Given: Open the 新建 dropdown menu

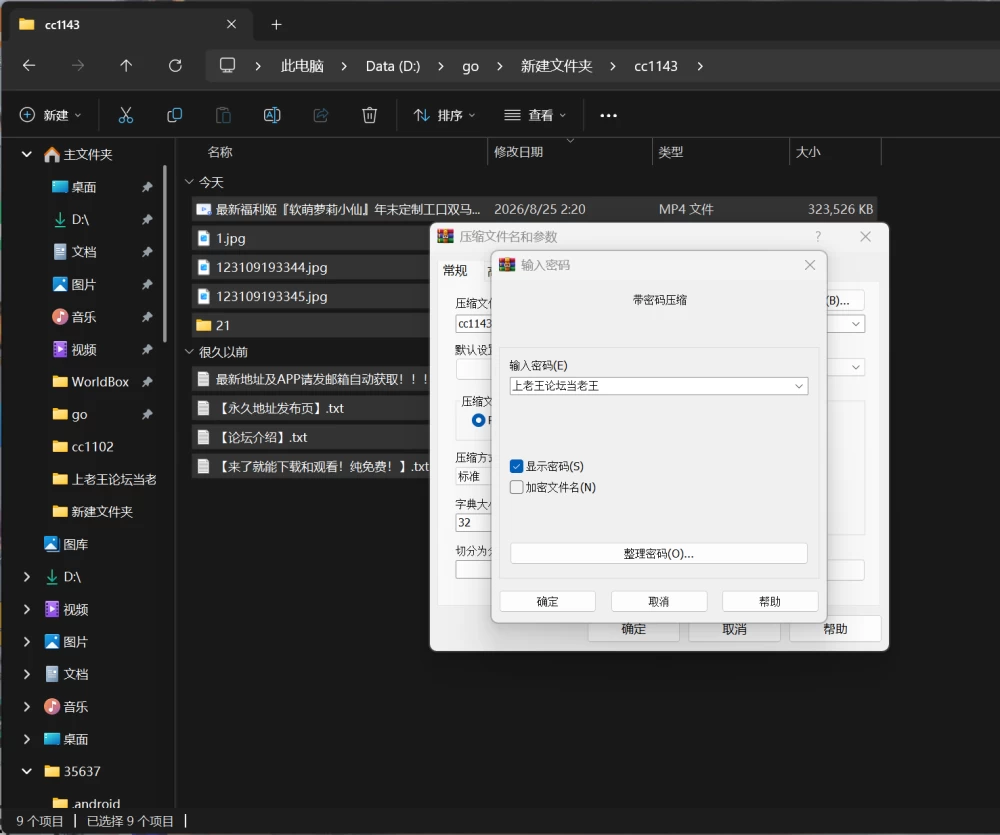Looking at the screenshot, I should pos(51,115).
